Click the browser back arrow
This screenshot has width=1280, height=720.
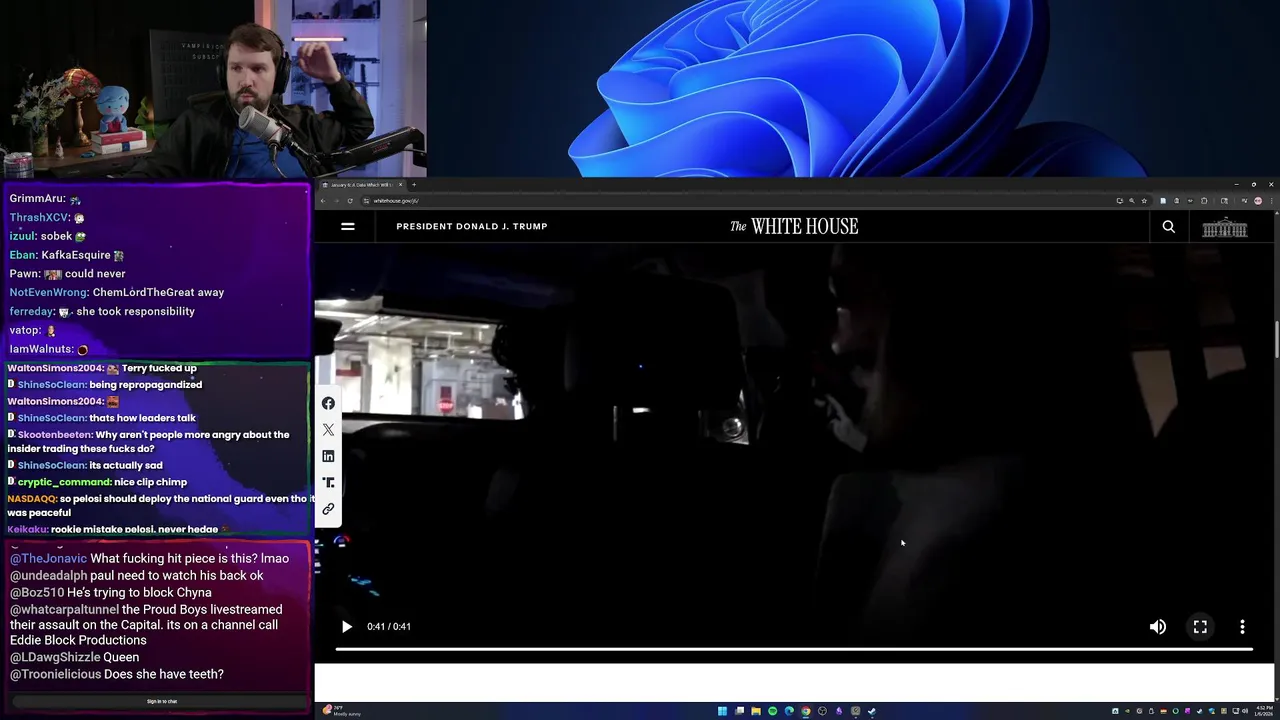[323, 201]
